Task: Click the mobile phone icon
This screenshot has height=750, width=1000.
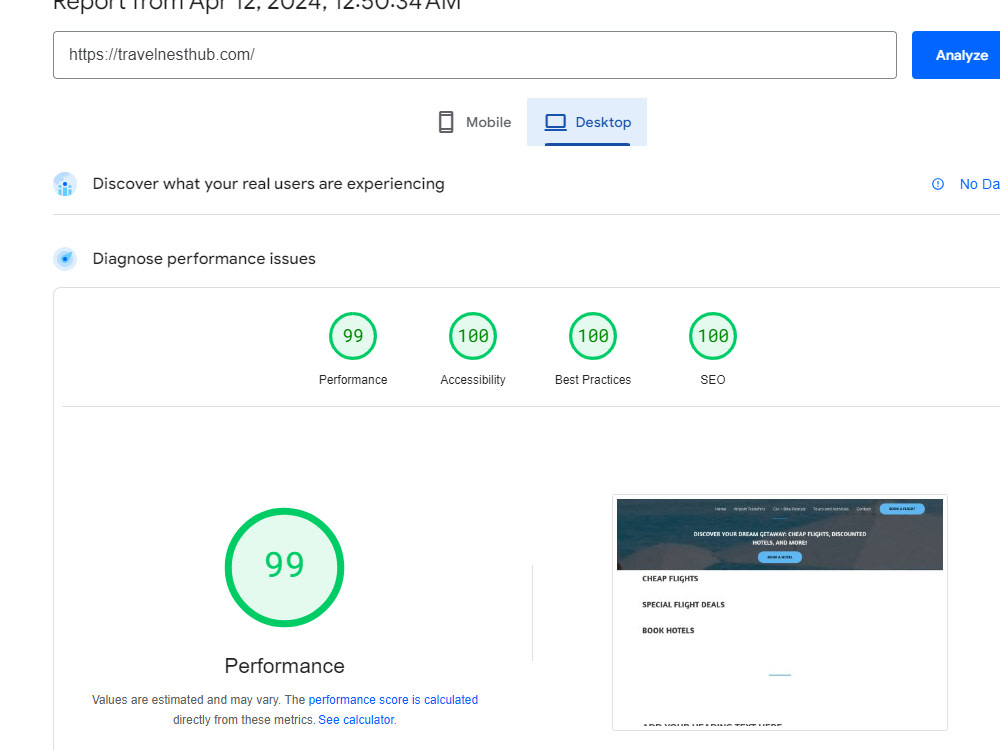Action: (x=446, y=122)
